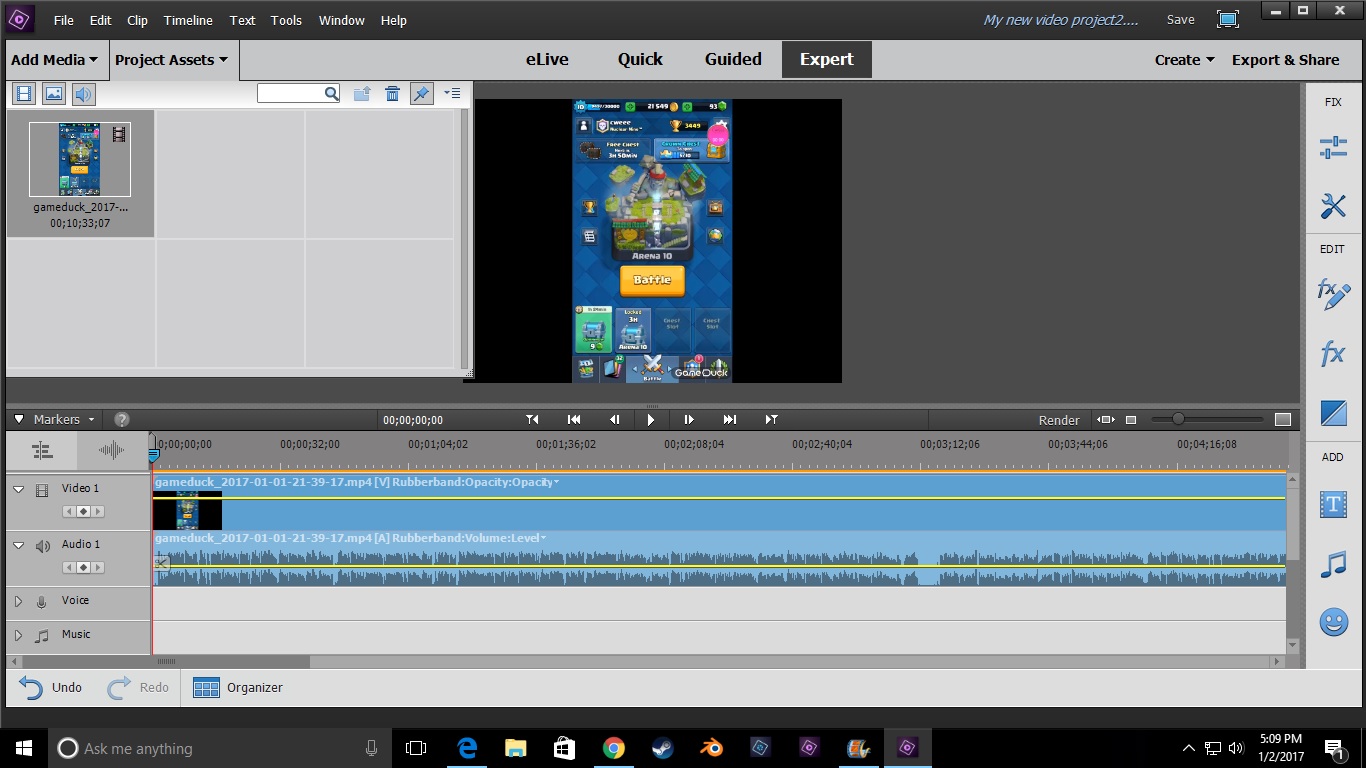
Task: Open Applied Effects fx pencil panel
Action: [x=1333, y=293]
